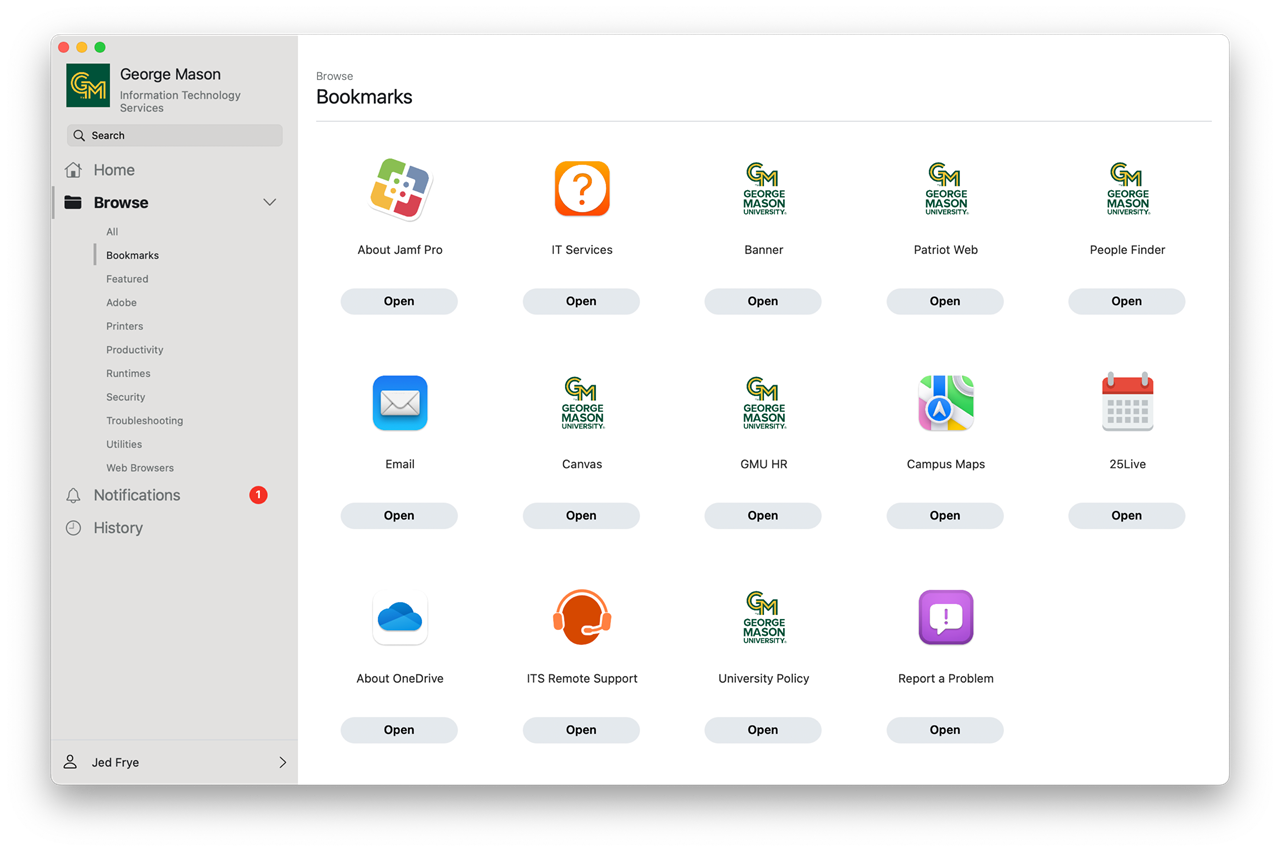Click the History clock icon
This screenshot has width=1280, height=852.
coord(73,528)
